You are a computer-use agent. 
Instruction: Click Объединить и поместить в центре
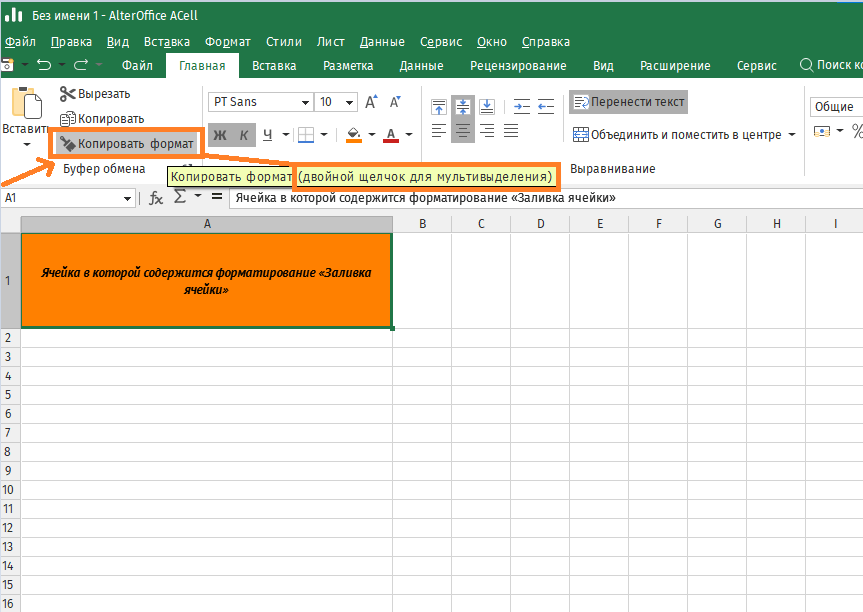pos(677,135)
